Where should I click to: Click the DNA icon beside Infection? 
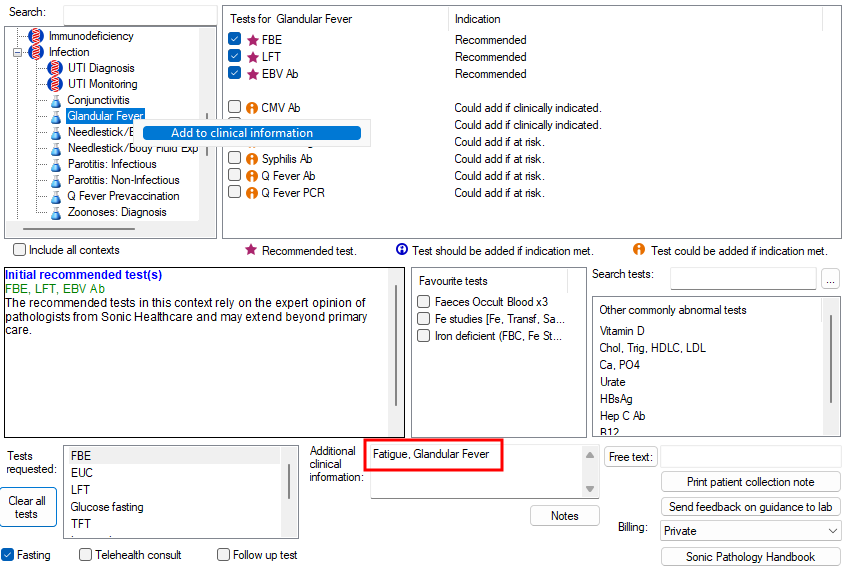click(x=36, y=52)
